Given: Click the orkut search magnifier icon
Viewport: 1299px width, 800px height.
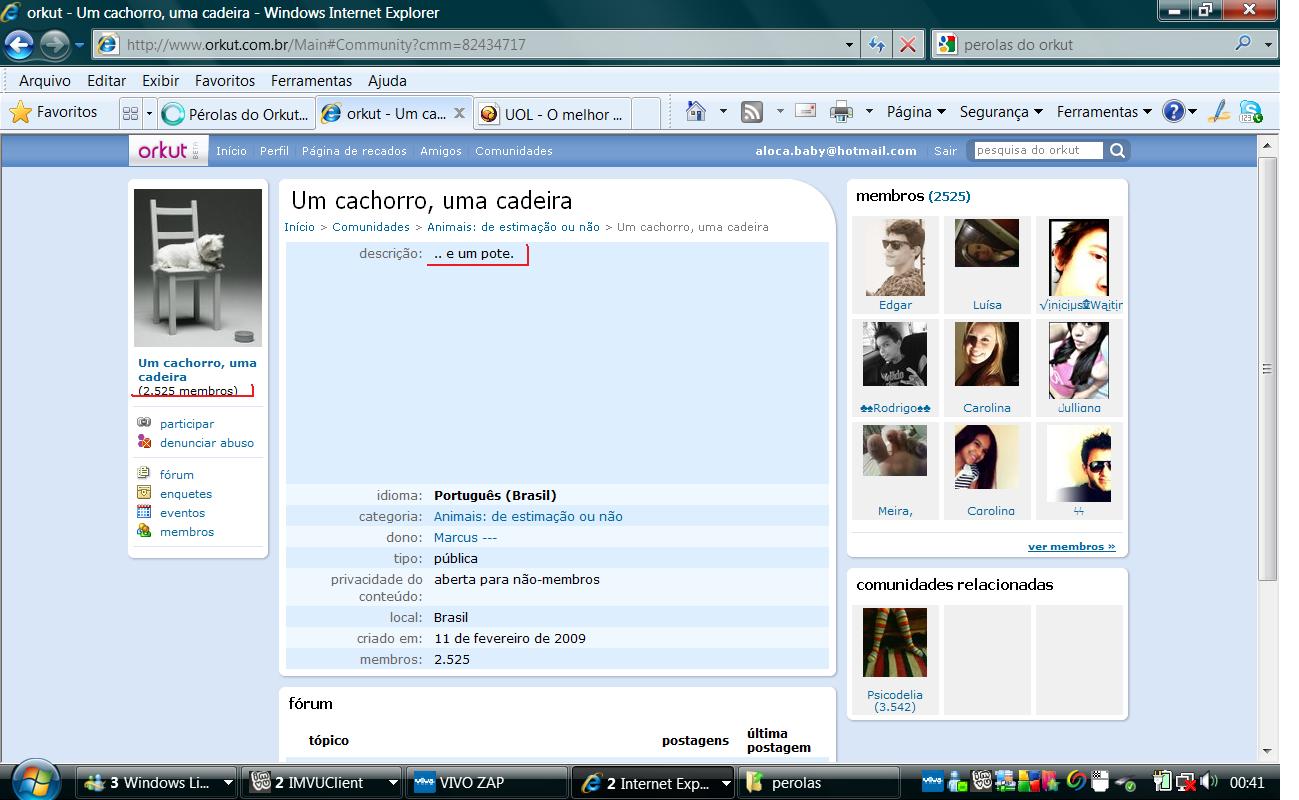Looking at the screenshot, I should (x=1118, y=151).
